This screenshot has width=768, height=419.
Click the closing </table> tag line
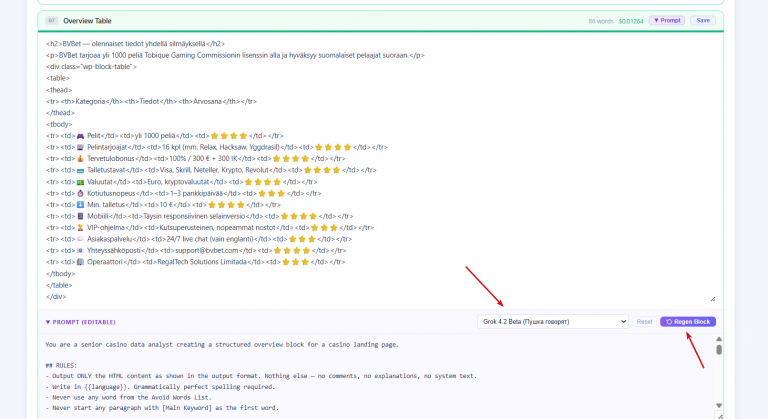[x=59, y=285]
